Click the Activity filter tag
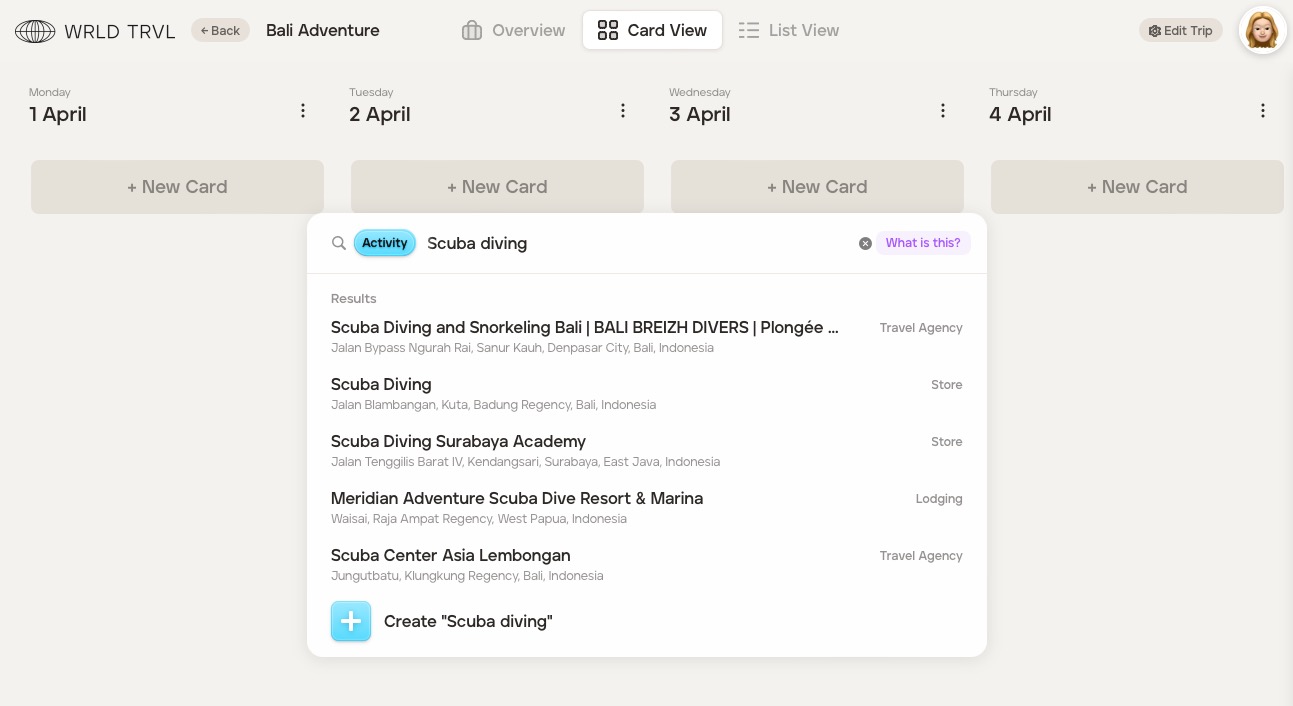 (x=385, y=243)
